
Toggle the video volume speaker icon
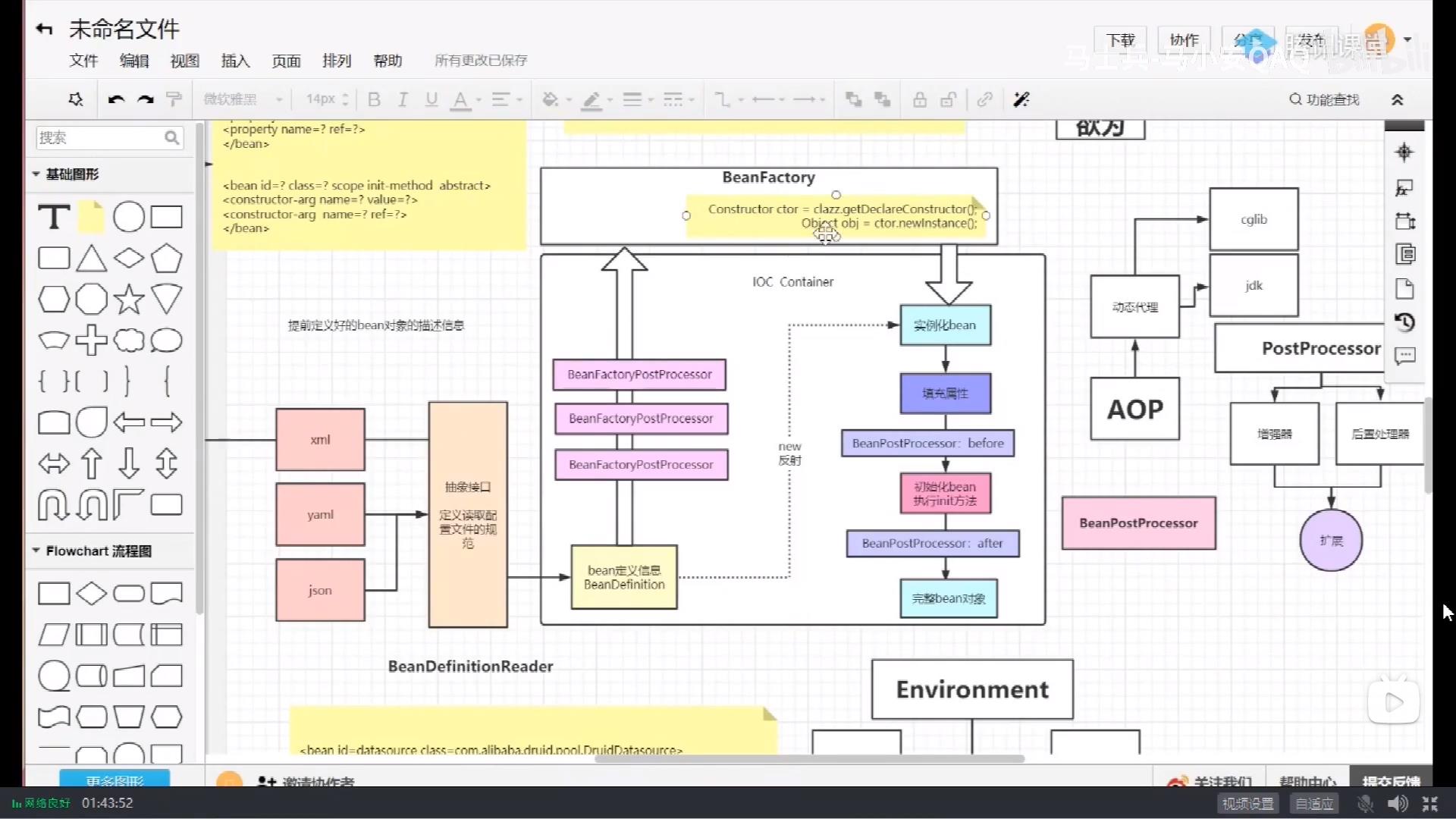[x=1397, y=803]
